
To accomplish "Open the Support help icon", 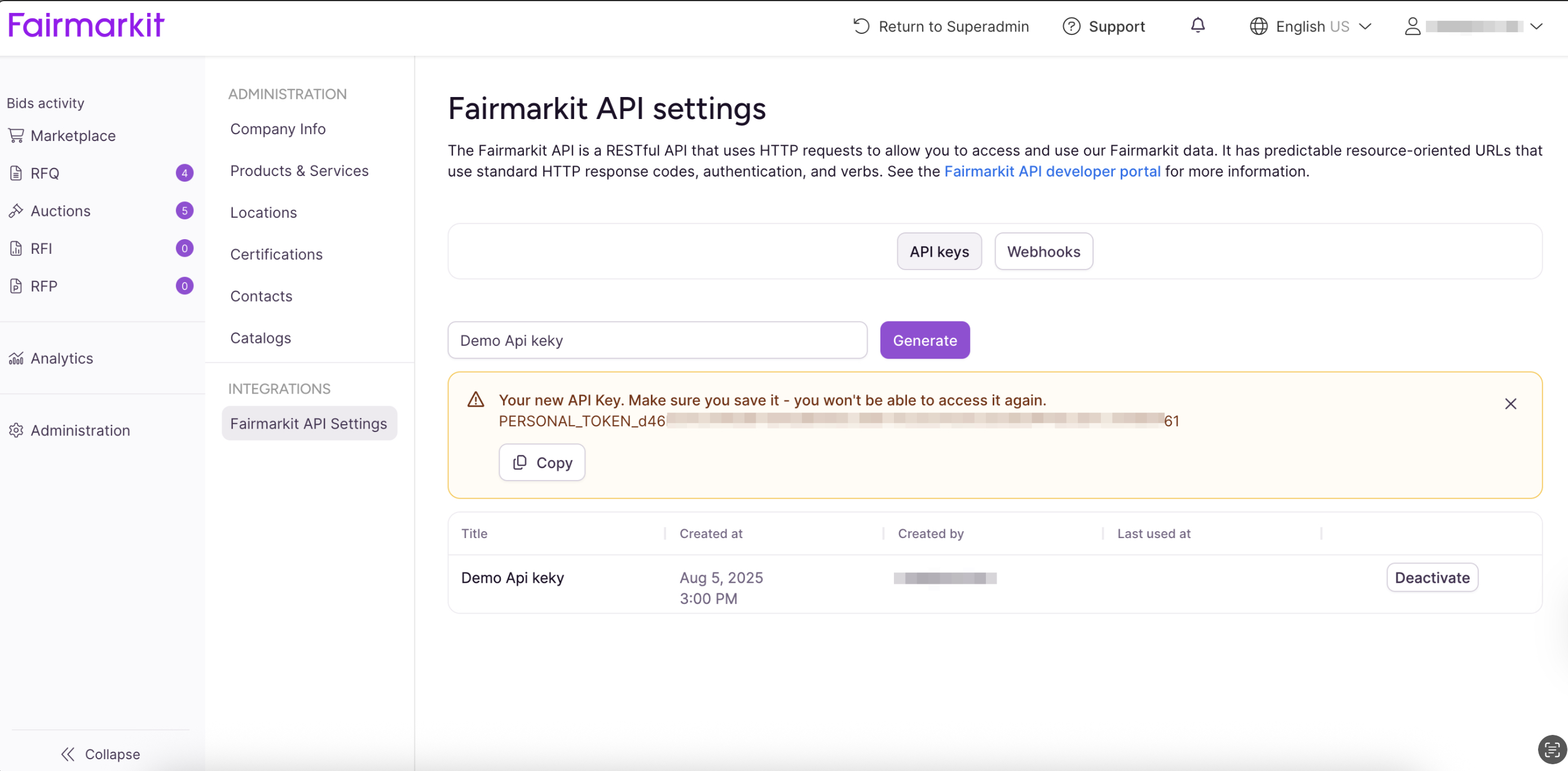I will 1071,26.
